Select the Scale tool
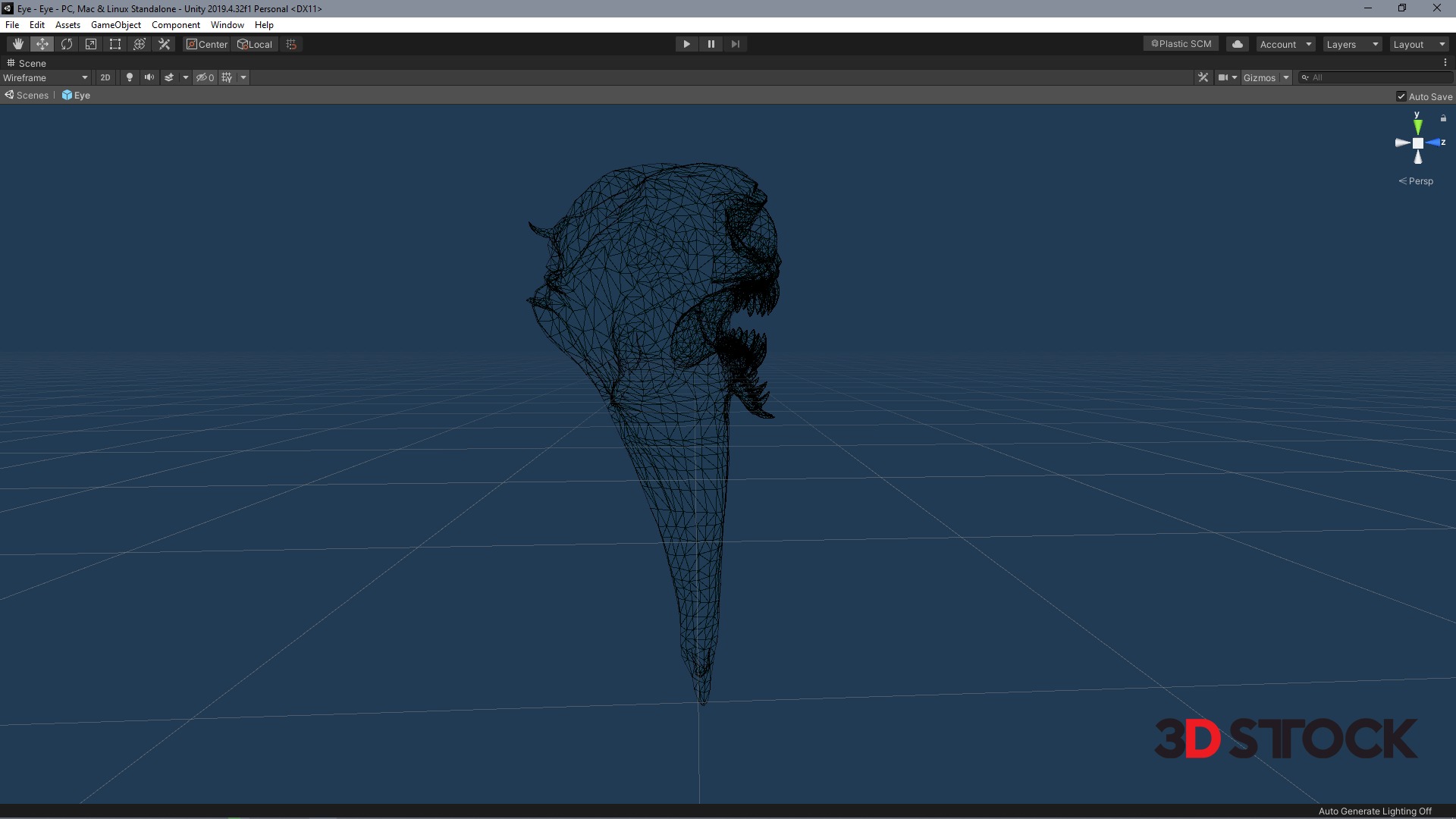This screenshot has height=819, width=1456. point(91,44)
